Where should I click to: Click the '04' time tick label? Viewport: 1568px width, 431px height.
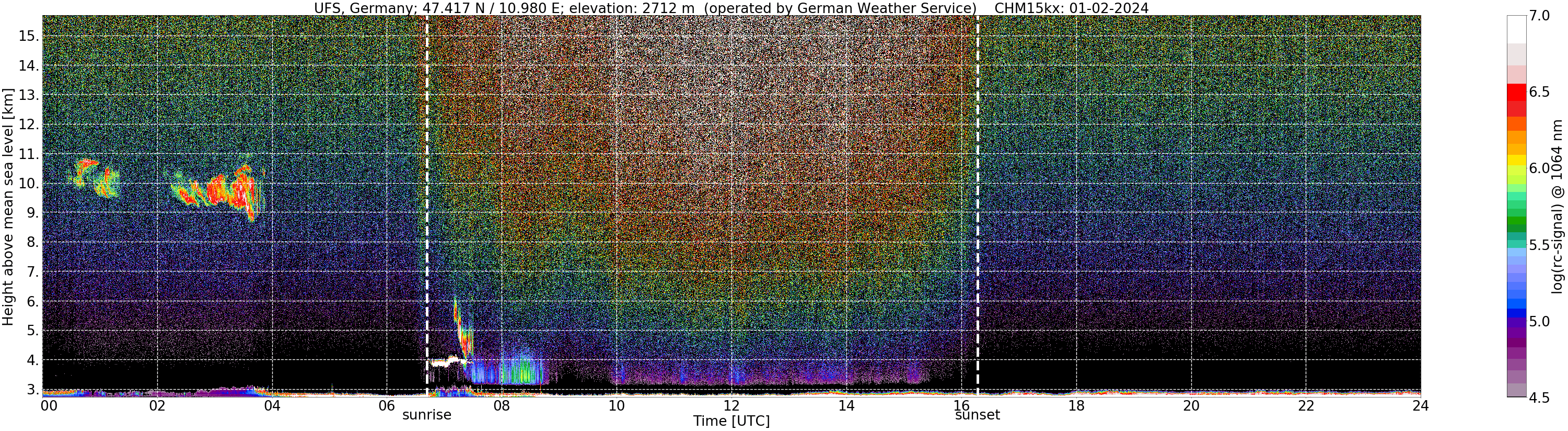[x=272, y=405]
